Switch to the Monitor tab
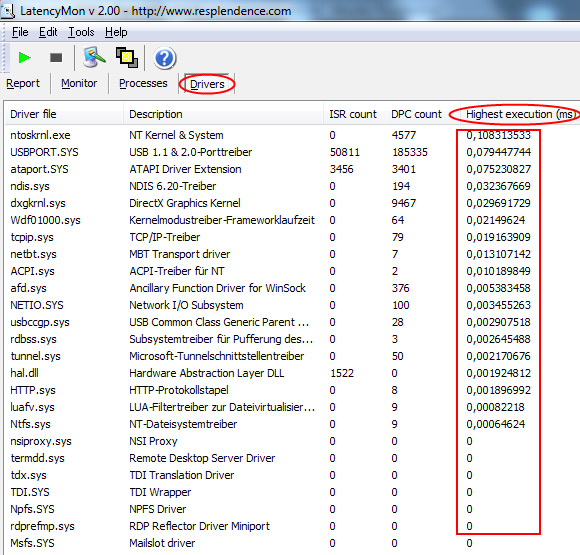The image size is (580, 555). 79,83
